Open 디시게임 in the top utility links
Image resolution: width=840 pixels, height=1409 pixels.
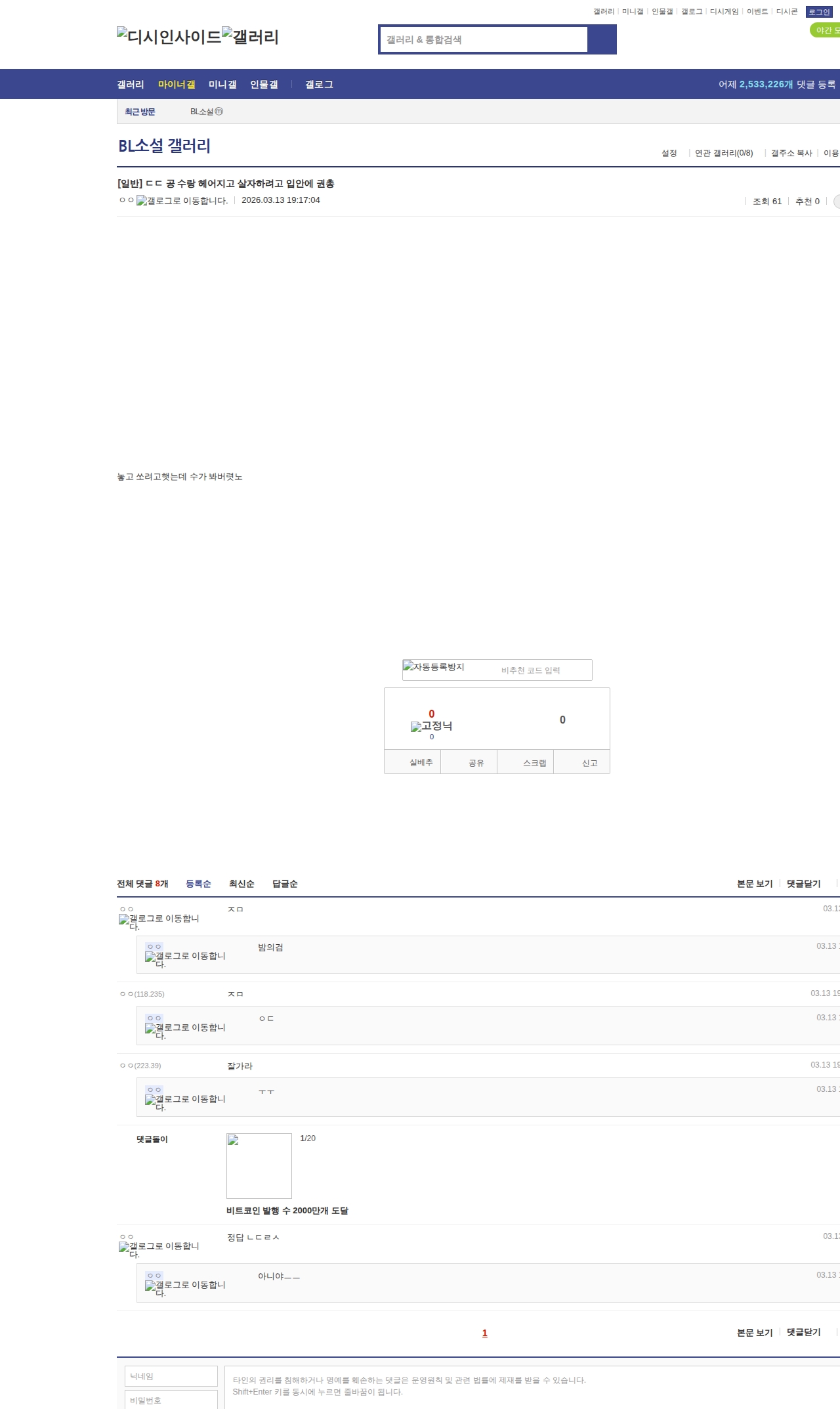click(x=724, y=12)
